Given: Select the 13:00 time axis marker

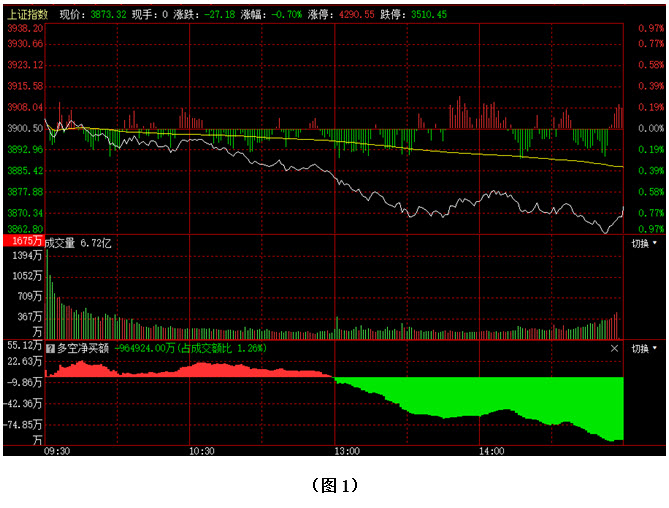Looking at the screenshot, I should coord(346,451).
